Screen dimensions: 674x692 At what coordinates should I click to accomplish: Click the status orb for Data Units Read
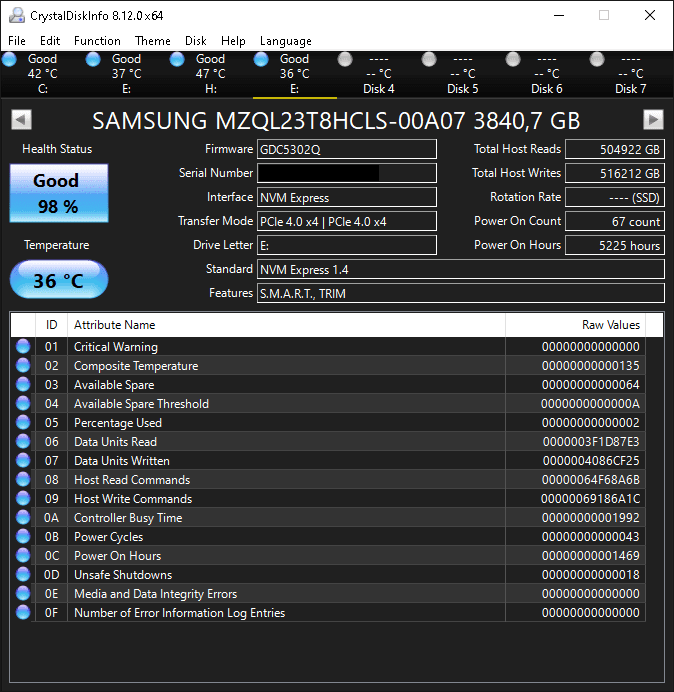pyautogui.click(x=23, y=441)
